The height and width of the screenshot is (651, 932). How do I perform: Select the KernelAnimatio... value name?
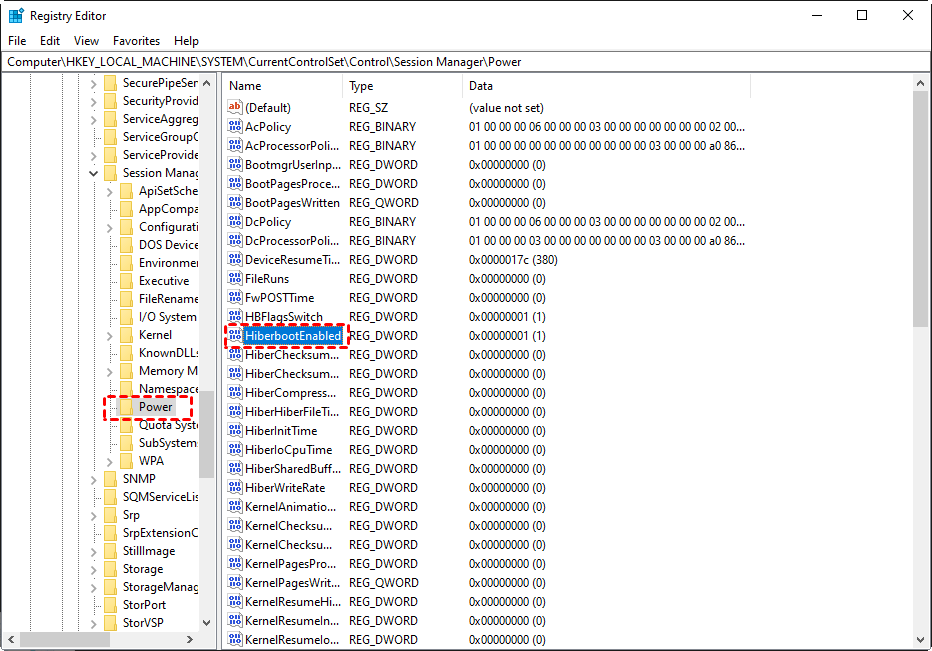point(291,507)
